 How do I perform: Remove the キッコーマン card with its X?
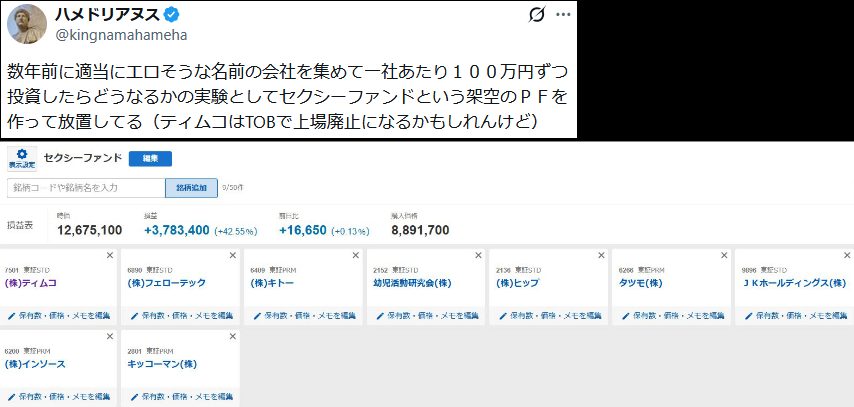(233, 338)
